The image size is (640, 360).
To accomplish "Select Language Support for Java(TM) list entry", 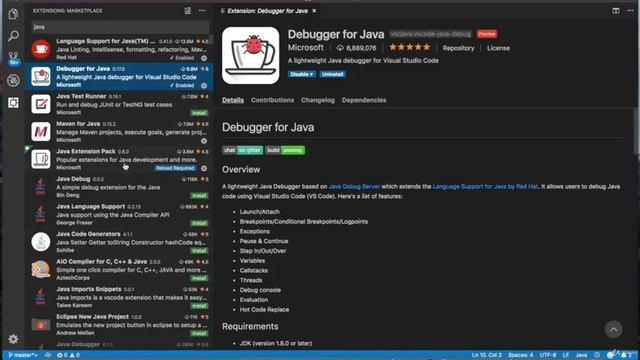I will pyautogui.click(x=118, y=49).
